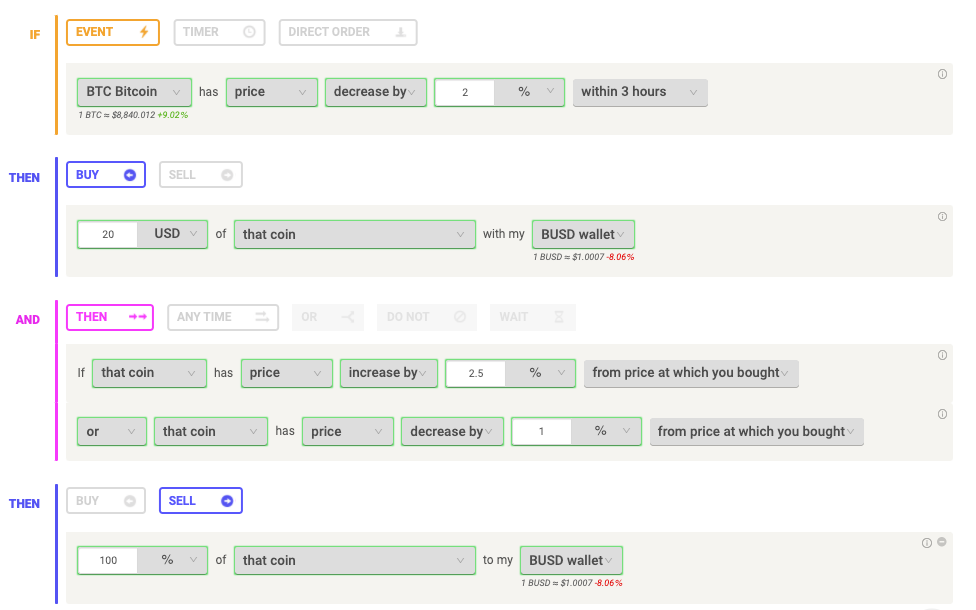976x610 pixels.
Task: Click the 20 USD amount field
Action: tap(108, 235)
